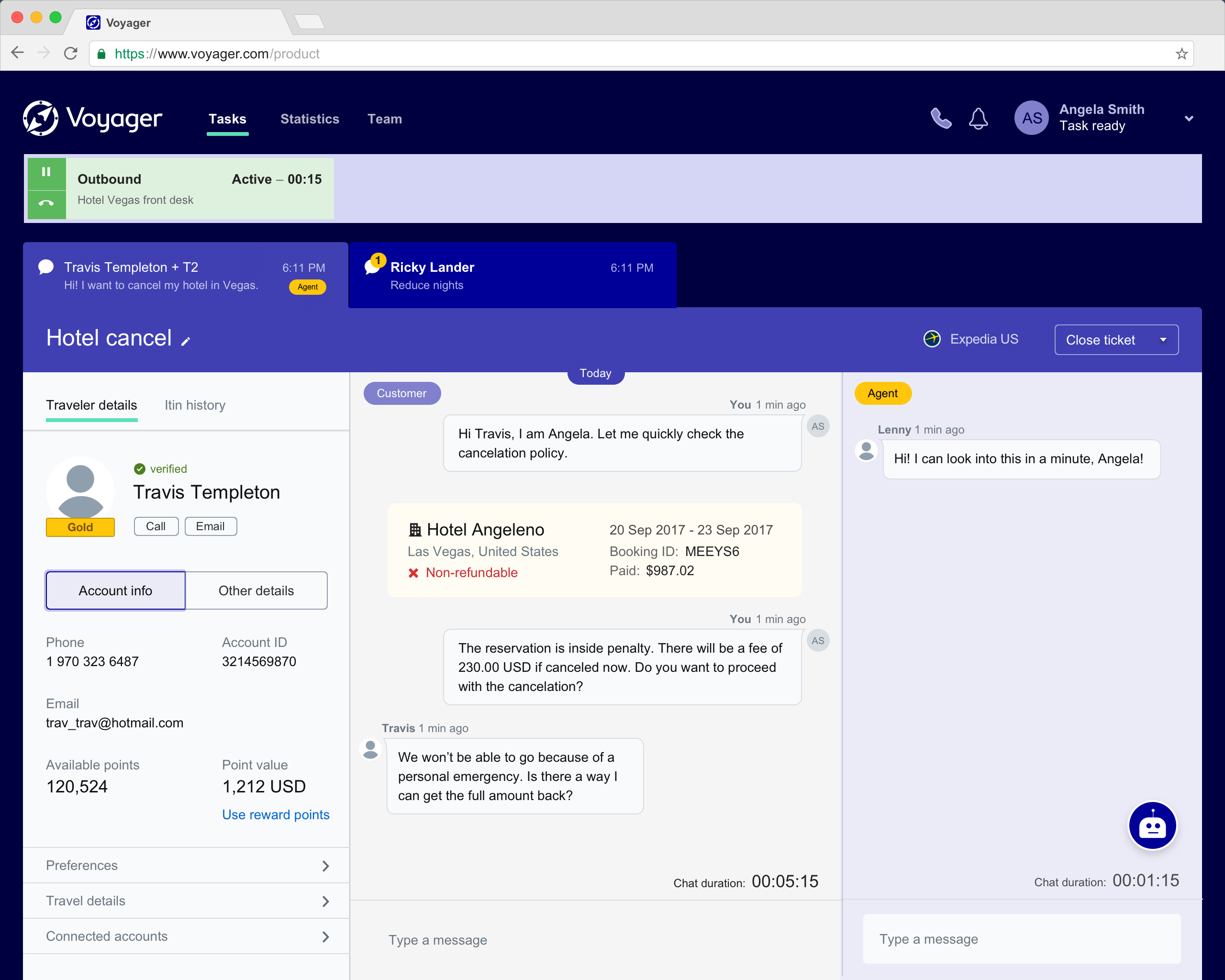Open Angela Smith profile dropdown arrow
The height and width of the screenshot is (980, 1225).
(x=1189, y=119)
